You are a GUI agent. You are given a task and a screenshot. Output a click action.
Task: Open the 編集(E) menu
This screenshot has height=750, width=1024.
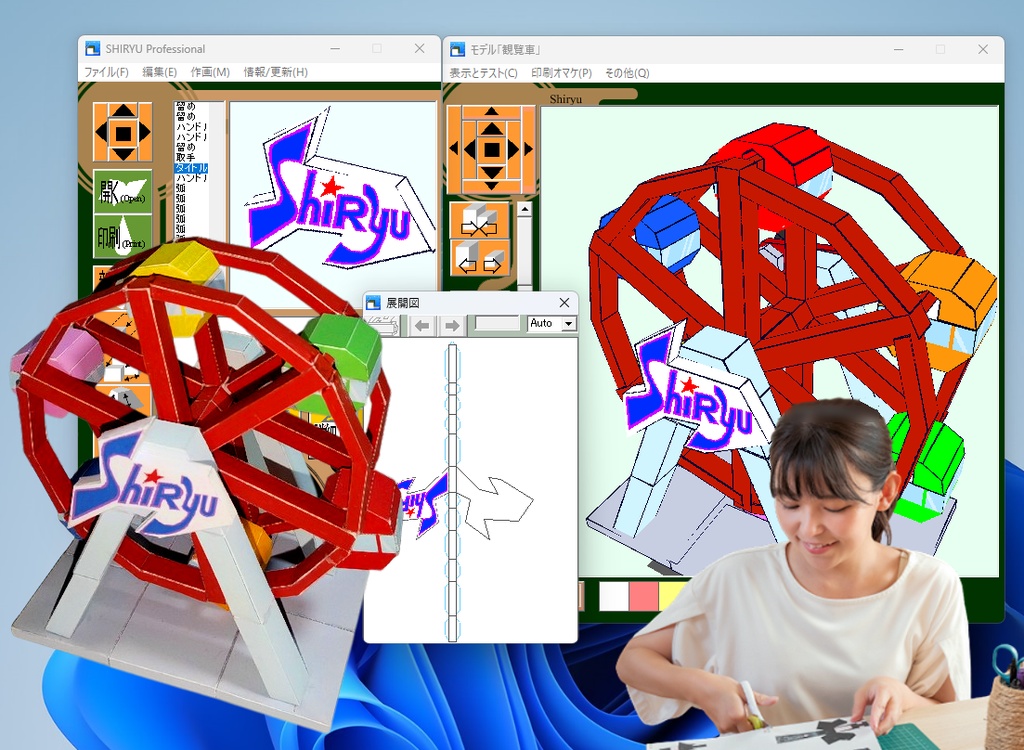[x=159, y=72]
